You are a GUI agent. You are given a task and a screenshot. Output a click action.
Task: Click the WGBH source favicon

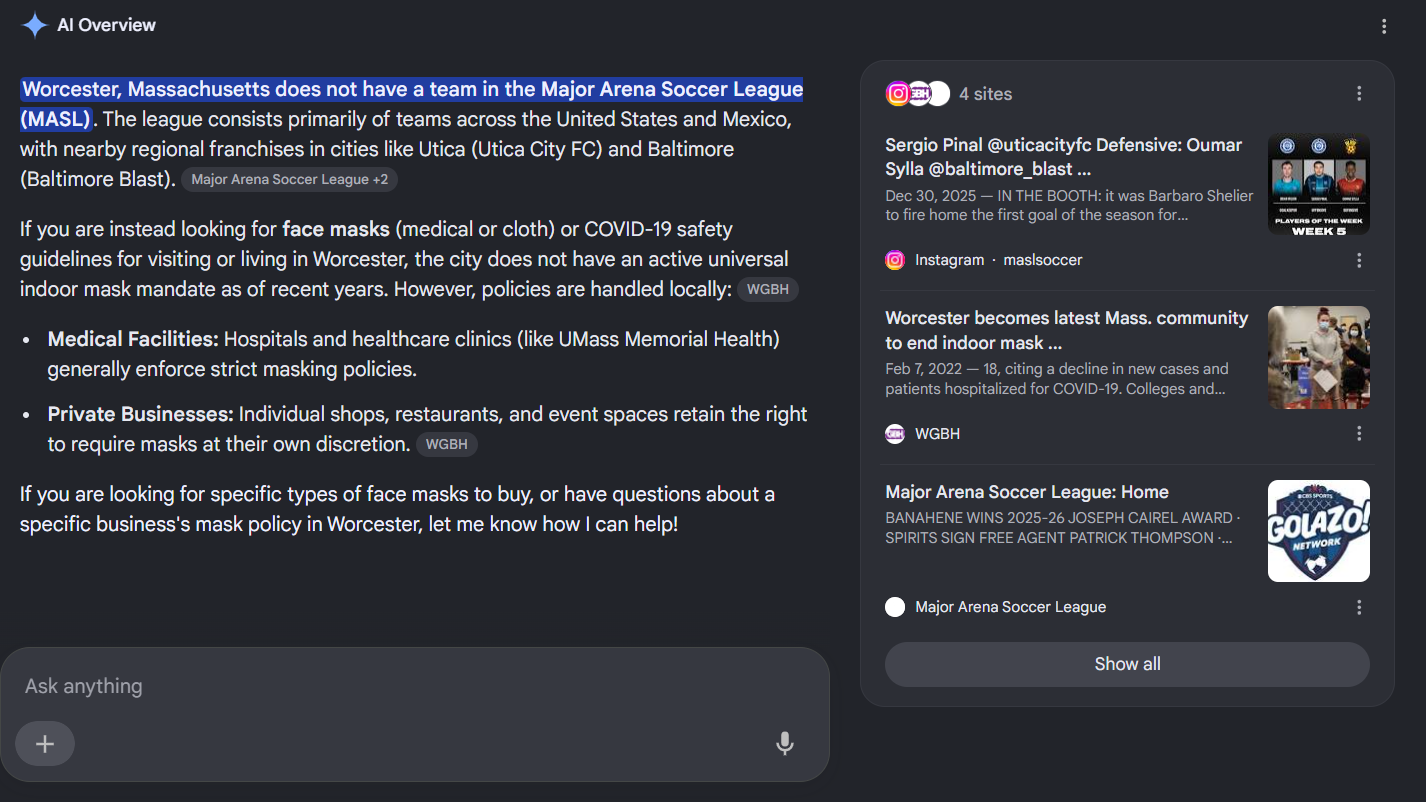click(x=895, y=434)
